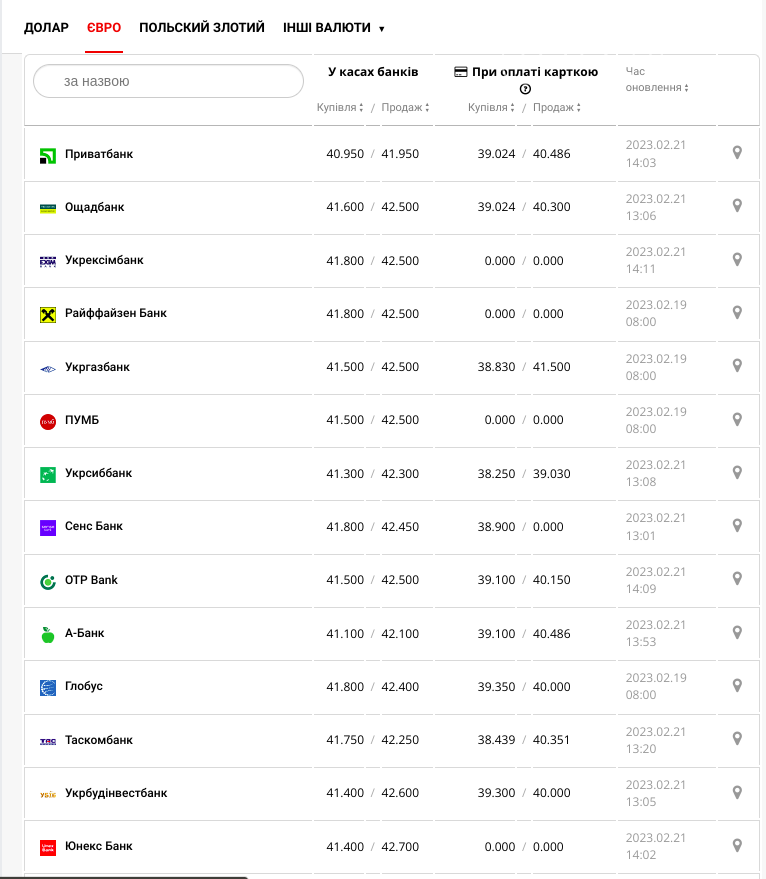Image resolution: width=766 pixels, height=879 pixels.
Task: Open the Укрексімбанк bank link
Action: click(x=104, y=260)
